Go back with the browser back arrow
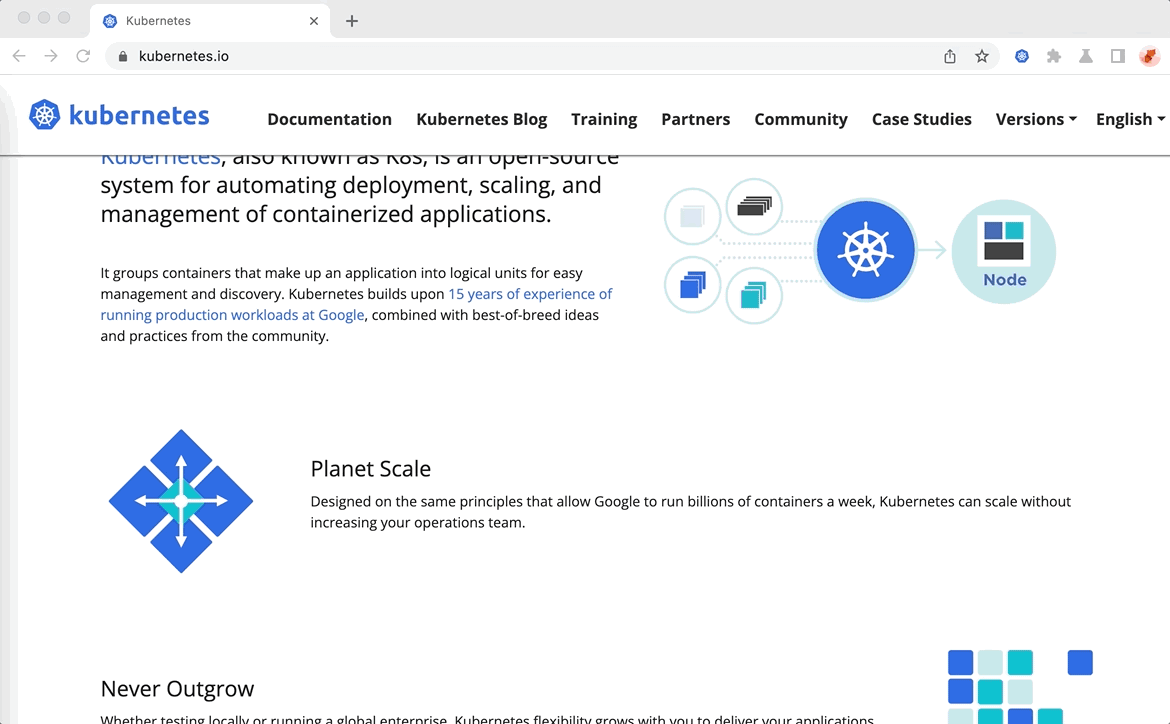The image size is (1170, 724). [x=19, y=56]
